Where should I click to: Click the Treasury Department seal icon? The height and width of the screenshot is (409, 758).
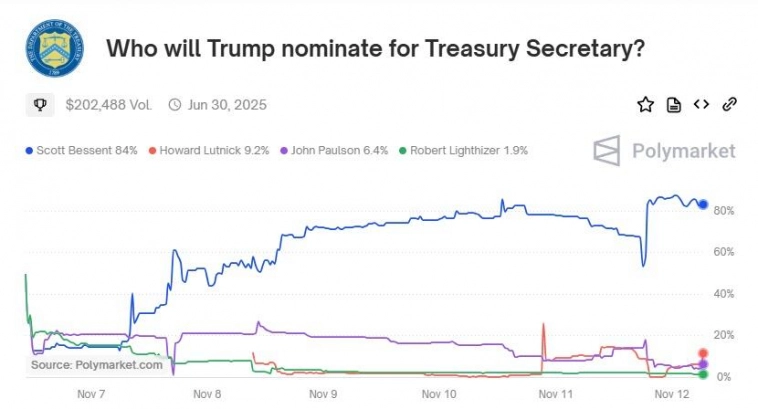click(x=54, y=48)
